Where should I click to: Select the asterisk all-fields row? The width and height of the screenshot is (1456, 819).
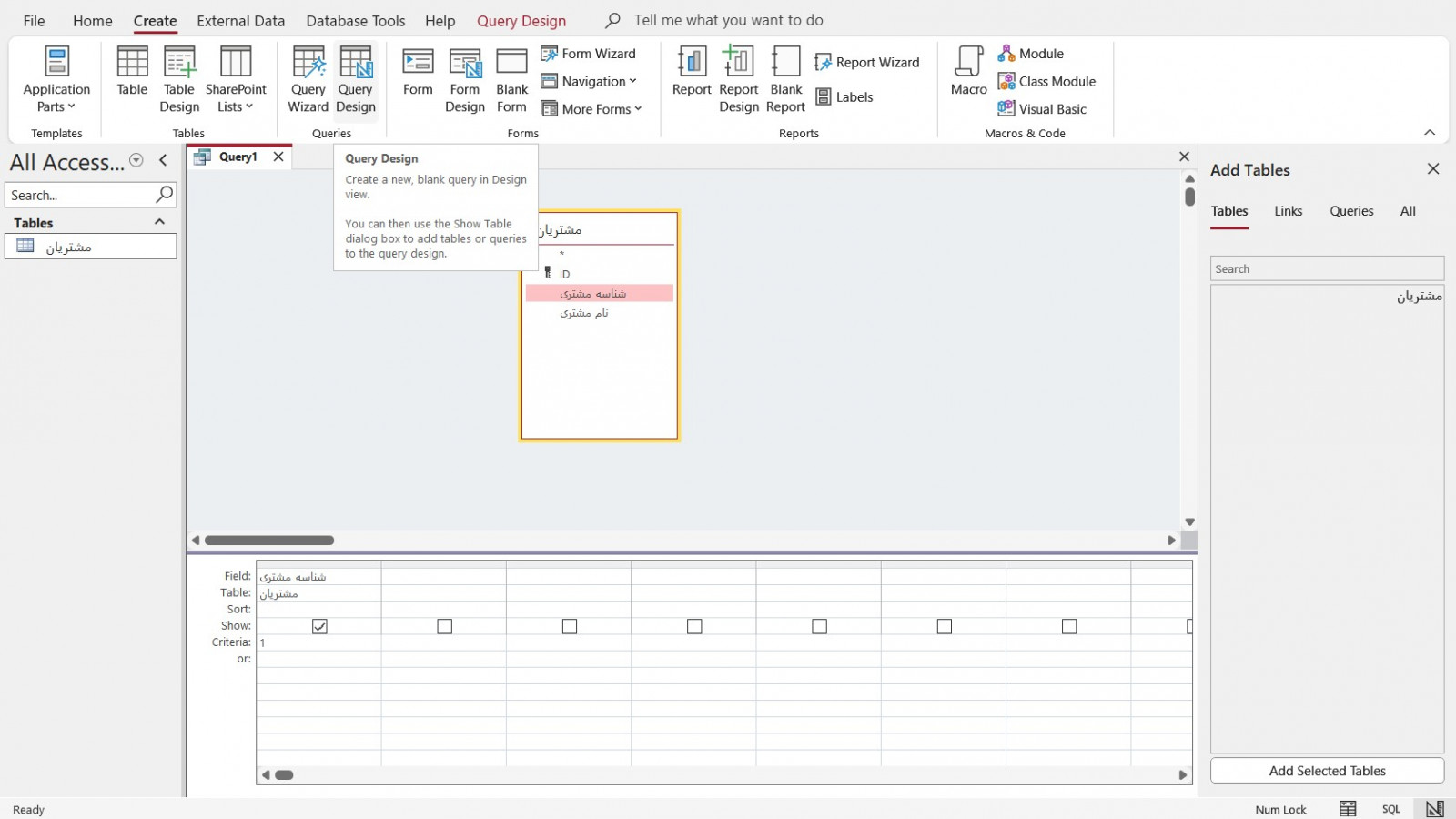600,254
